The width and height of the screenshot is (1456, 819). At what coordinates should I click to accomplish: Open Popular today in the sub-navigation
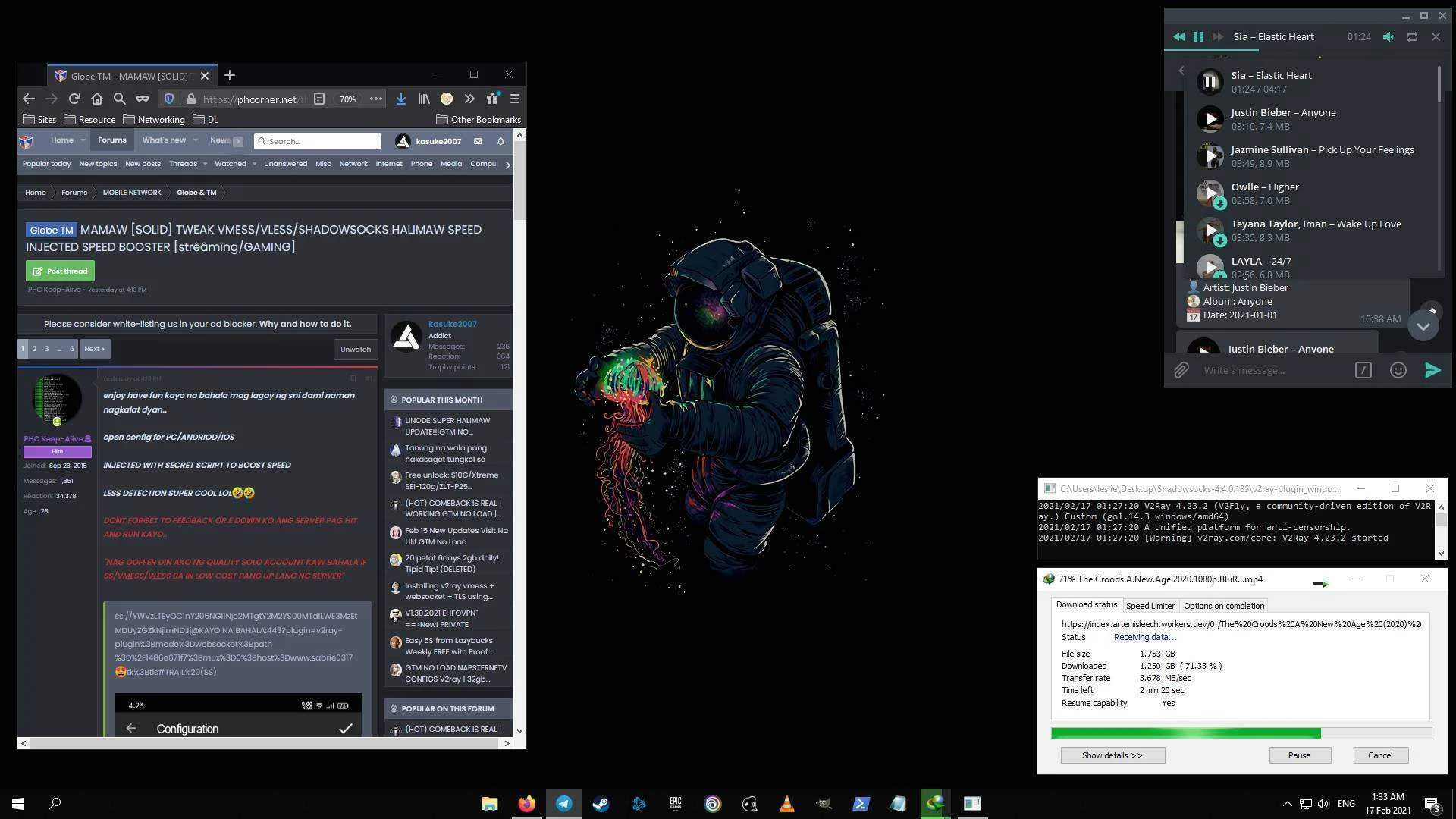tap(46, 164)
